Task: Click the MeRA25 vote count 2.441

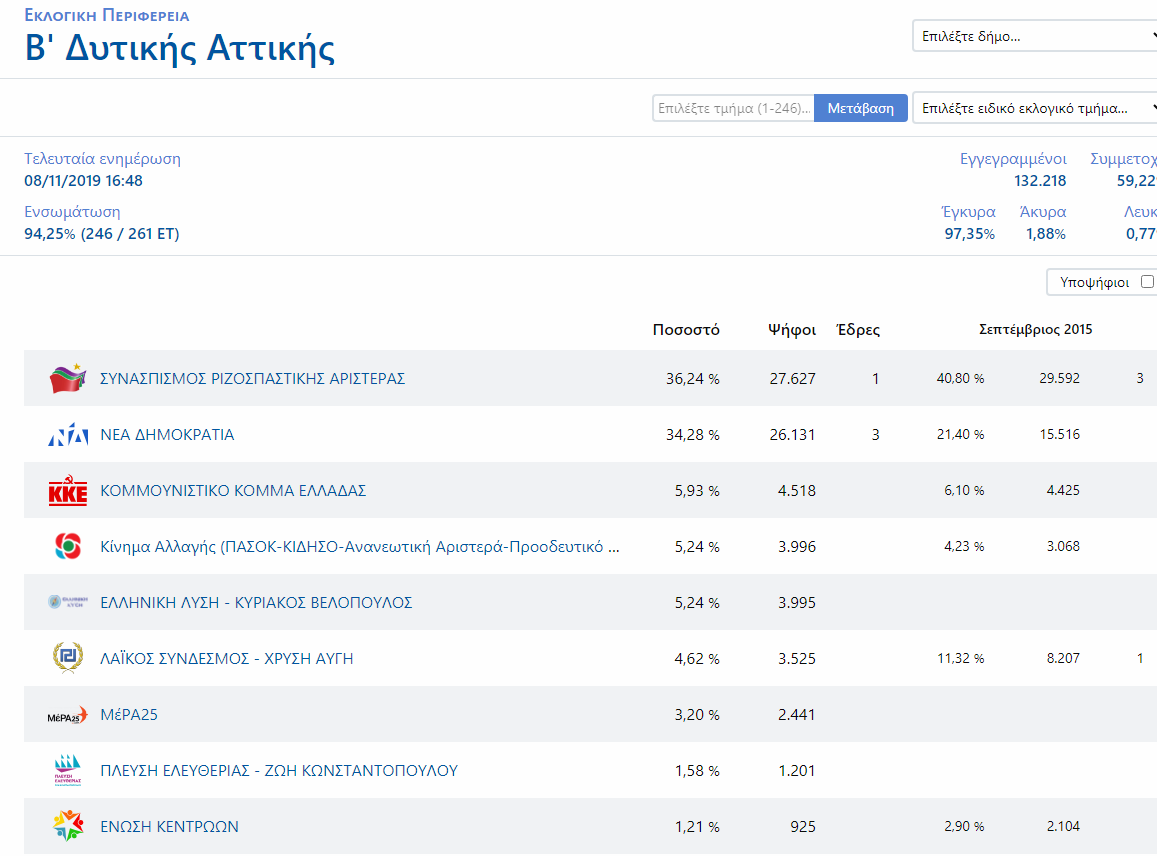Action: pyautogui.click(x=797, y=714)
